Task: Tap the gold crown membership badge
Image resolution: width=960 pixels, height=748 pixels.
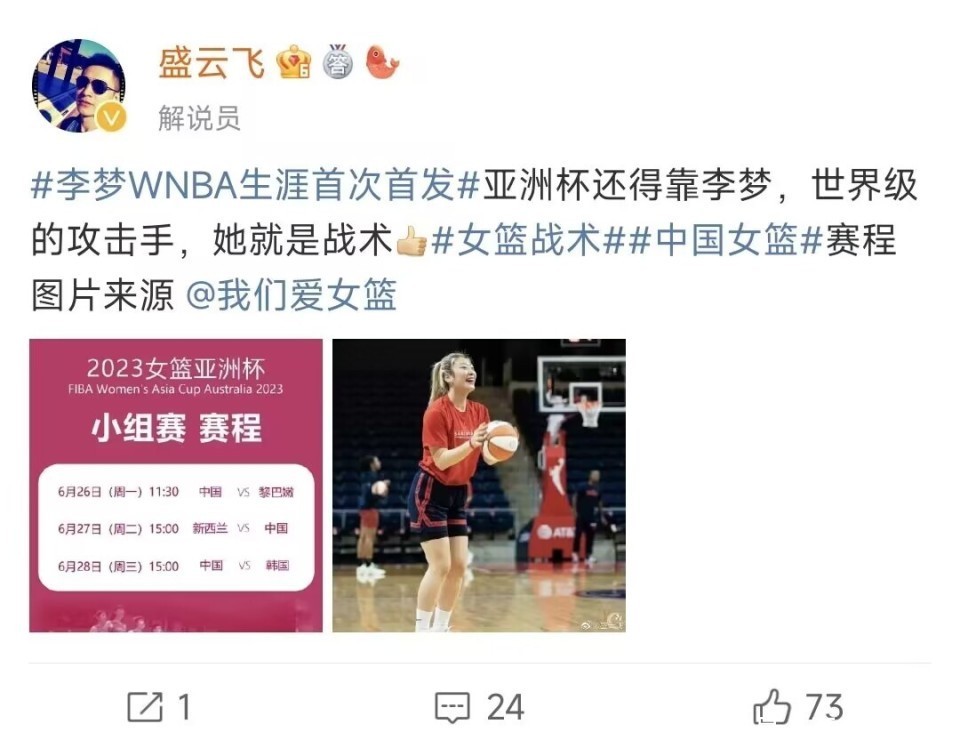Action: [293, 62]
